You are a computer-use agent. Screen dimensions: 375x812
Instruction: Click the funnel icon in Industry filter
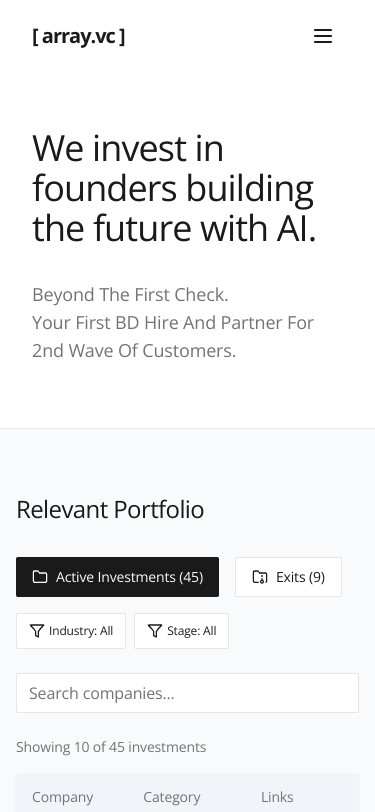pos(37,631)
